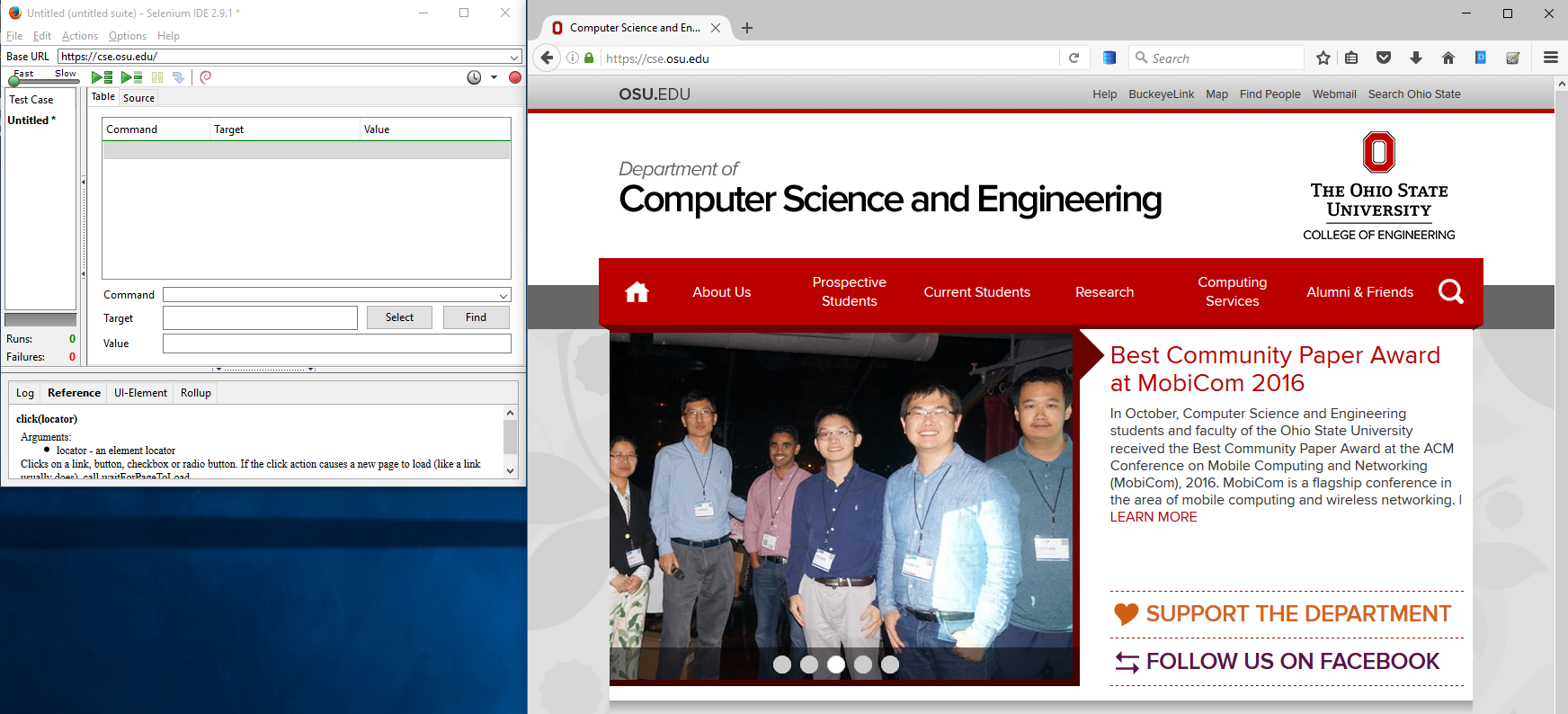Click the Firefox Home toolbar icon
Image resolution: width=1568 pixels, height=714 pixels.
pyautogui.click(x=1448, y=58)
